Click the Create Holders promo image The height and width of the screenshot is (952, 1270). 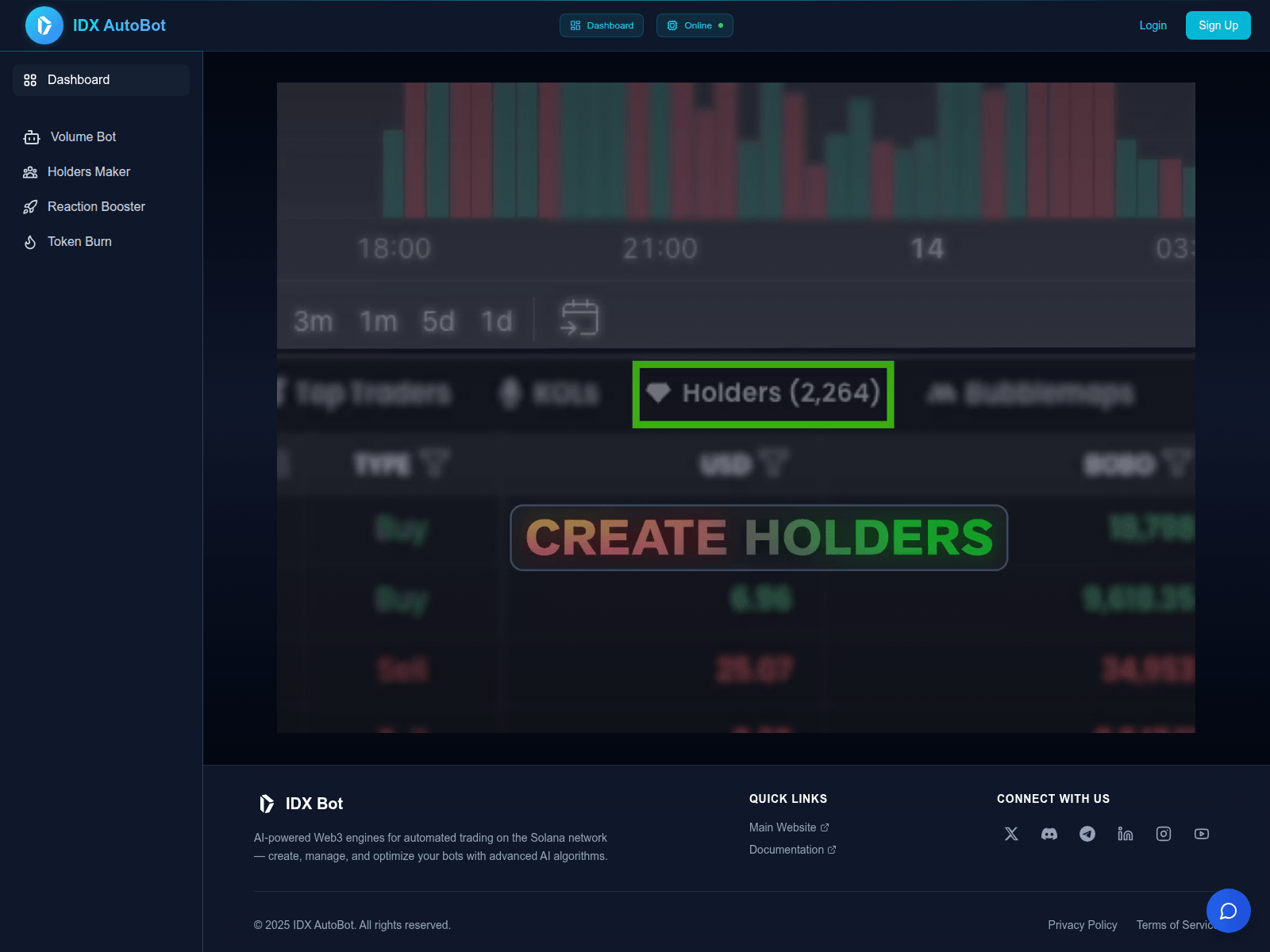[736, 408]
